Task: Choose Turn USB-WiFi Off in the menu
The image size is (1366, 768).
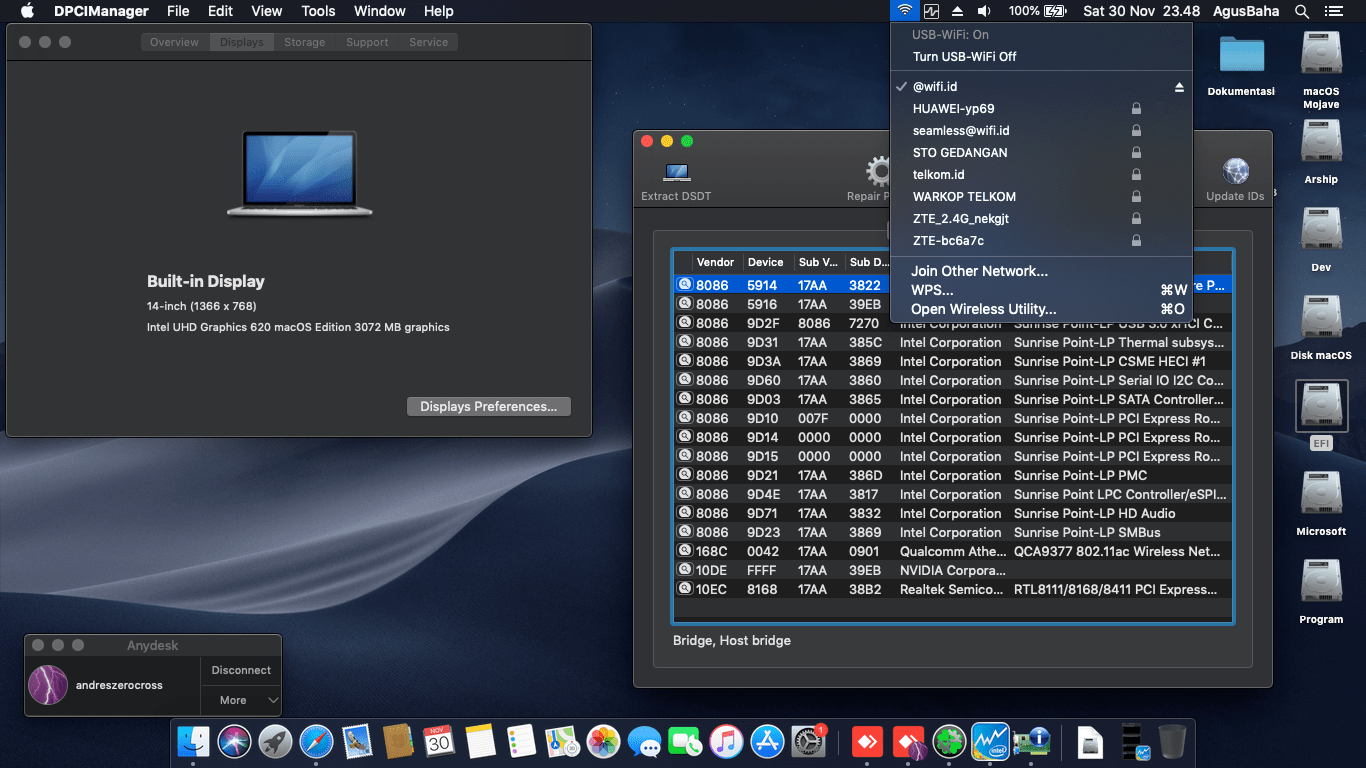Action: (x=1041, y=57)
